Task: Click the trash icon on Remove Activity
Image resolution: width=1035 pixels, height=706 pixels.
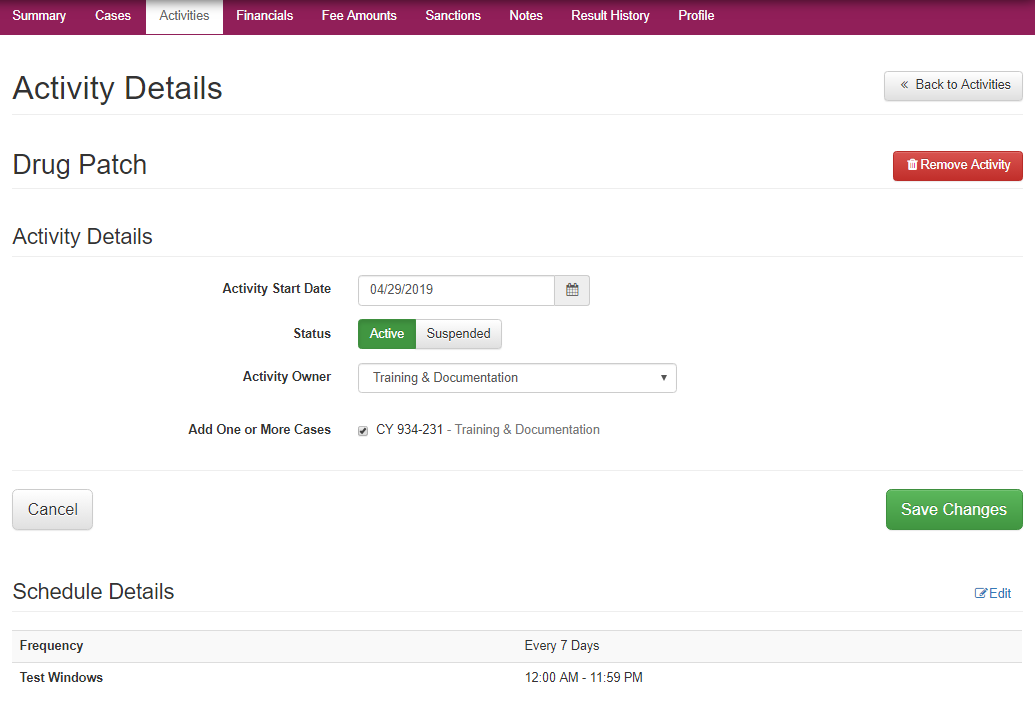Action: [x=912, y=165]
